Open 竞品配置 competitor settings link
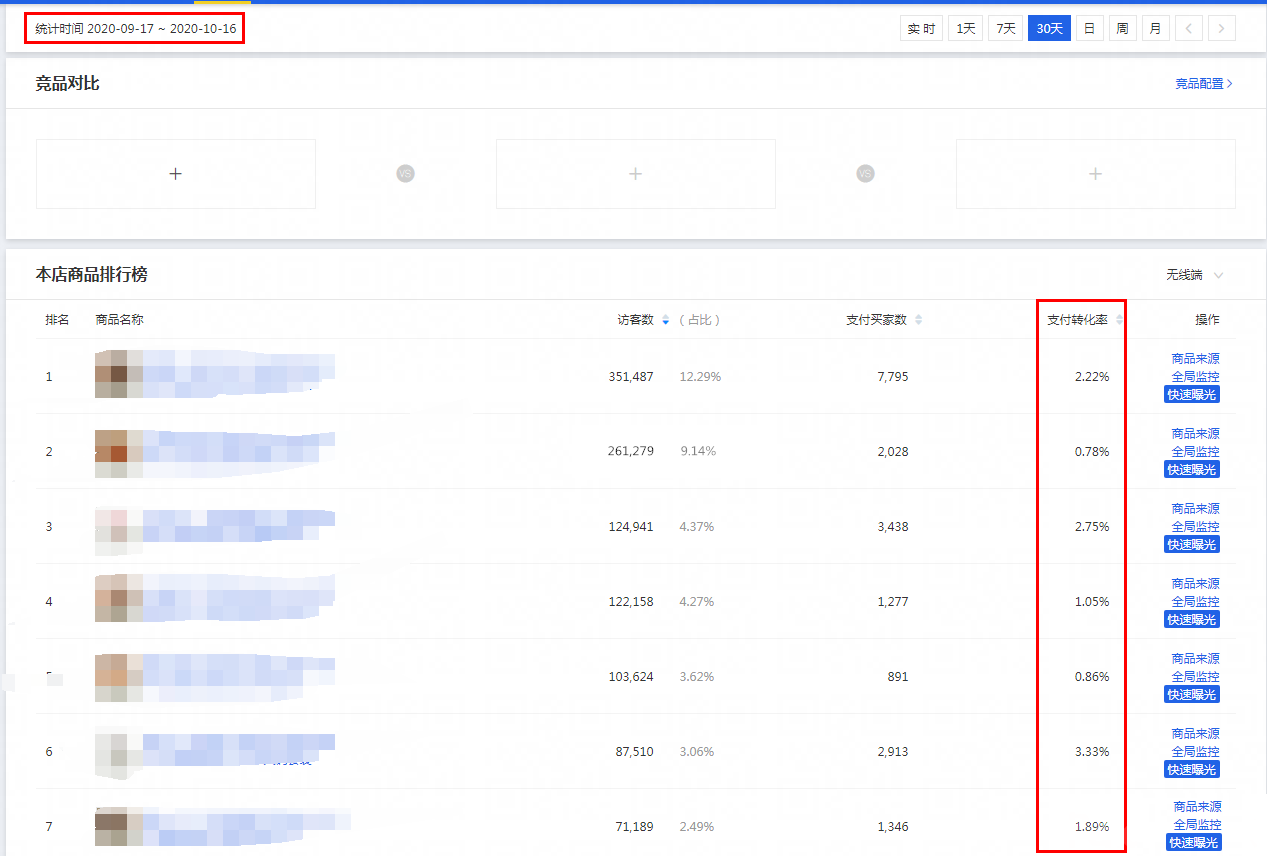The width and height of the screenshot is (1267, 856). pos(1203,84)
